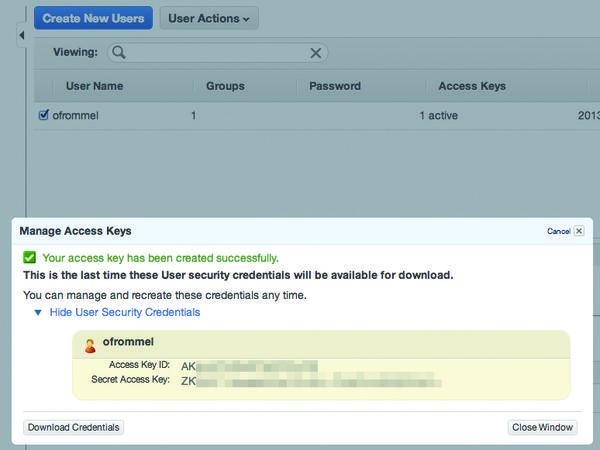The height and width of the screenshot is (450, 600).
Task: Sort by Groups column header
Action: coord(225,86)
